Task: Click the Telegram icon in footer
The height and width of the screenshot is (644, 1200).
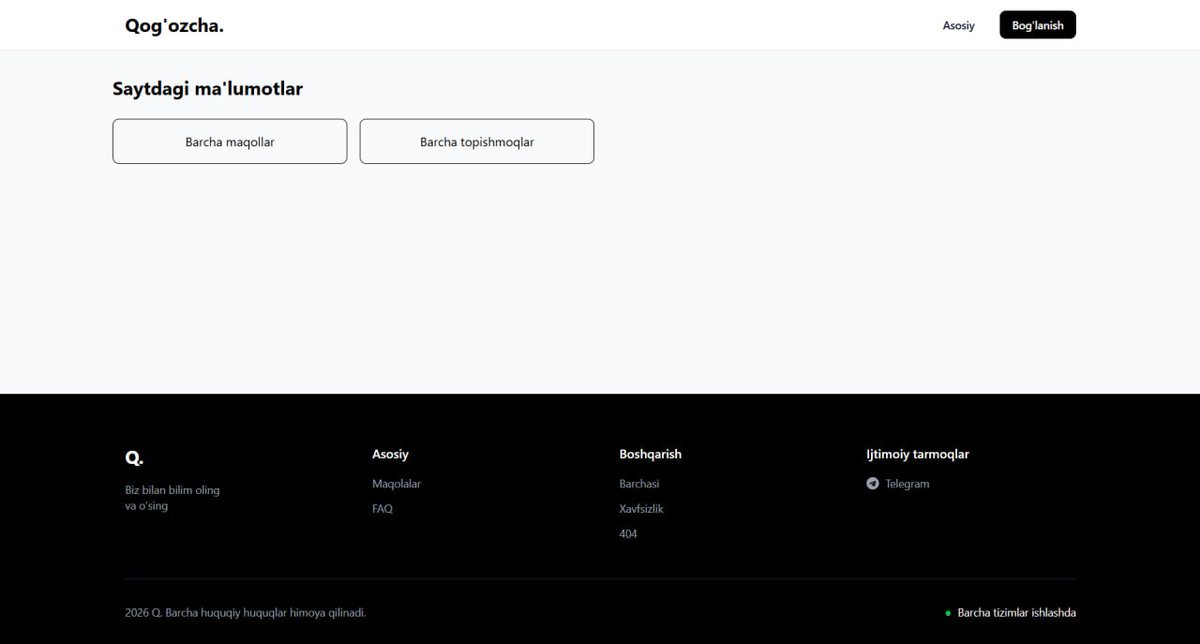Action: point(872,484)
